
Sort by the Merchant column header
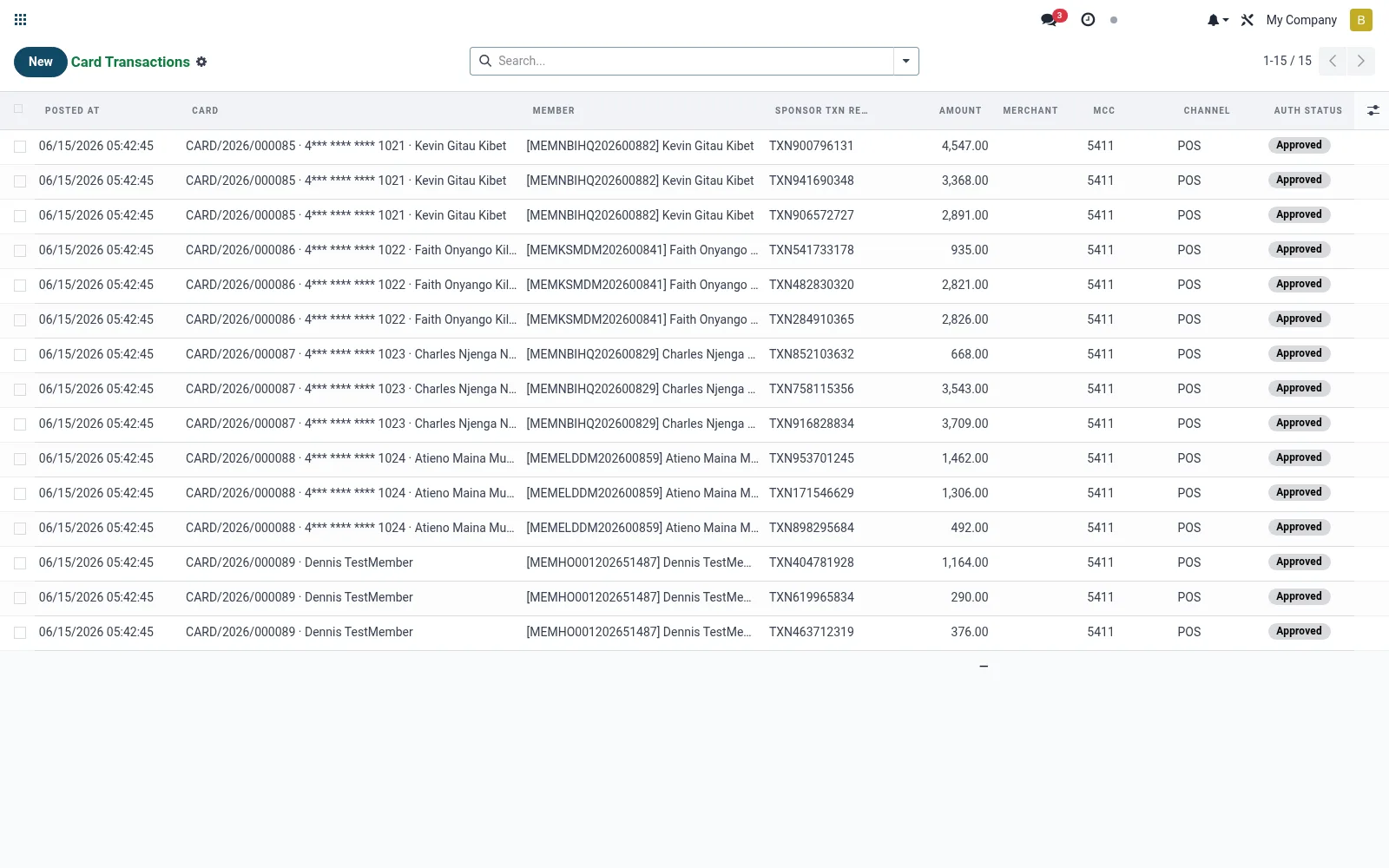point(1030,111)
